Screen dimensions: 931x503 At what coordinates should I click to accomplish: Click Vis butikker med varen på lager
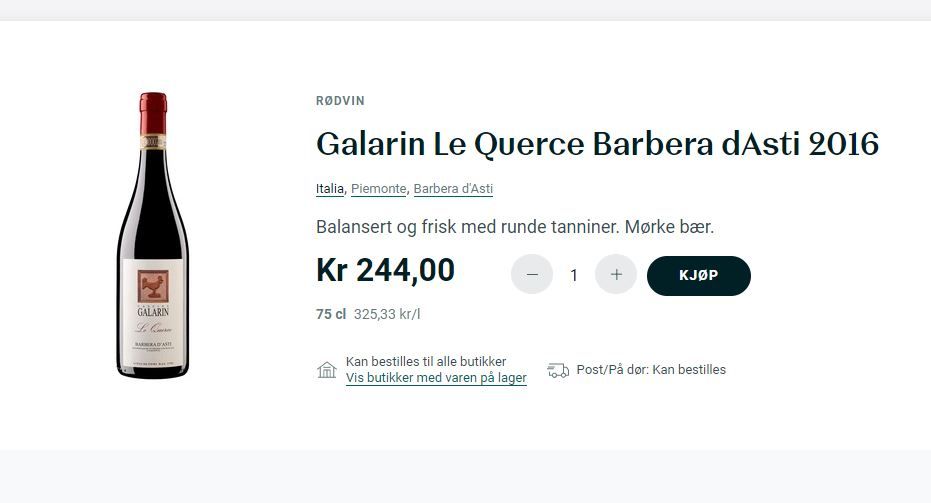(436, 378)
